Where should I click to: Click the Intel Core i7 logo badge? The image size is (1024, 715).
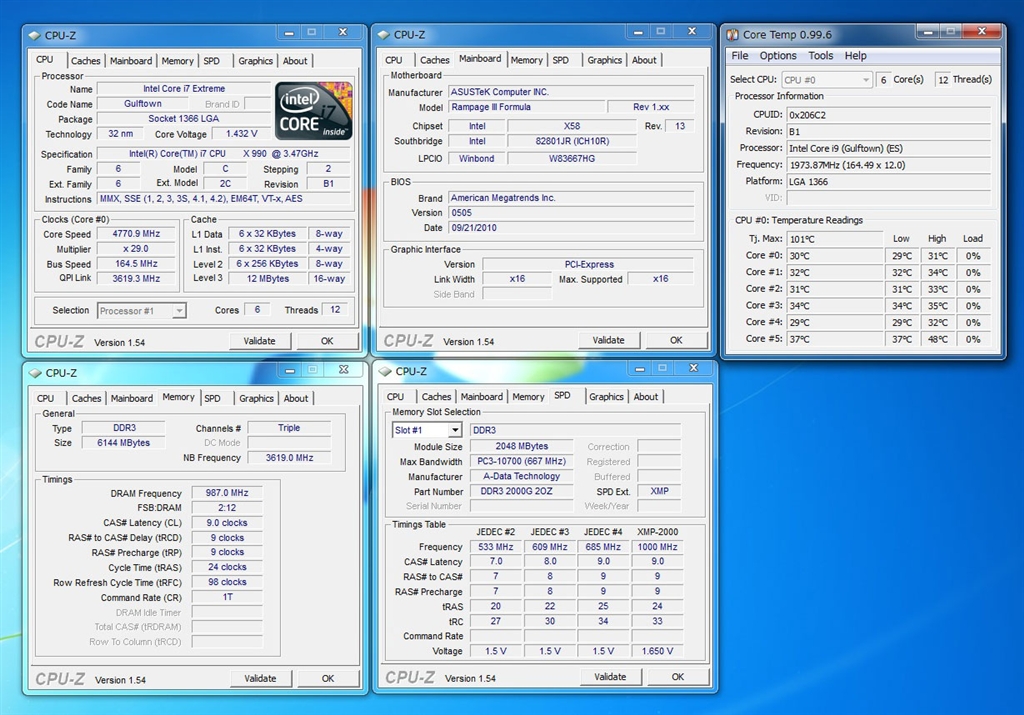pos(313,111)
